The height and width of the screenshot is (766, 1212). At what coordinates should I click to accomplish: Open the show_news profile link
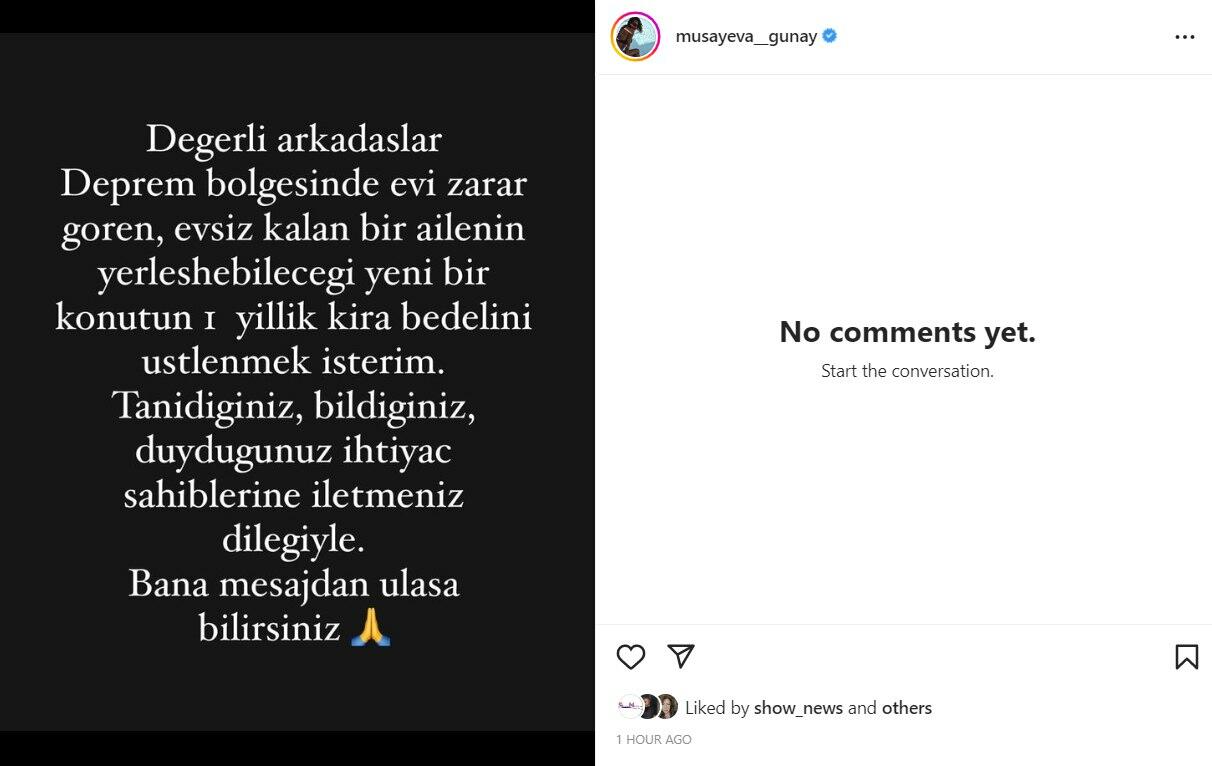(x=798, y=708)
